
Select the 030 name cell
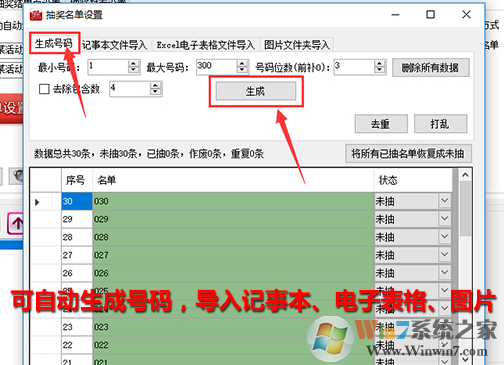click(x=233, y=201)
